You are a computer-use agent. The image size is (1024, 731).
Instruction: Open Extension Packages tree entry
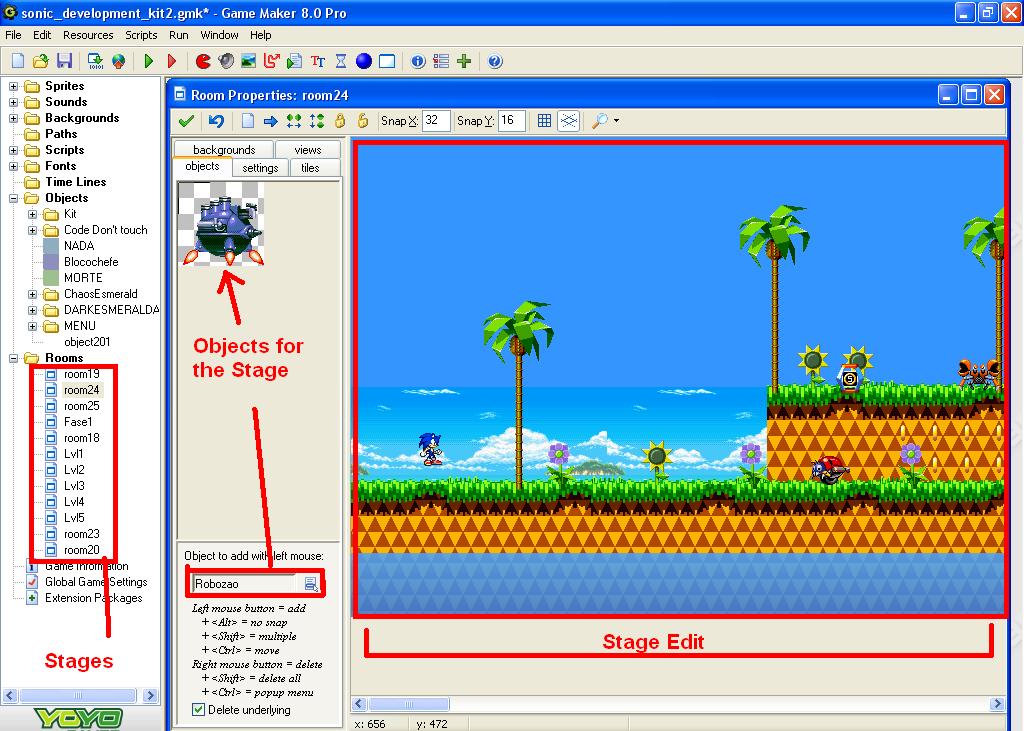(x=93, y=598)
